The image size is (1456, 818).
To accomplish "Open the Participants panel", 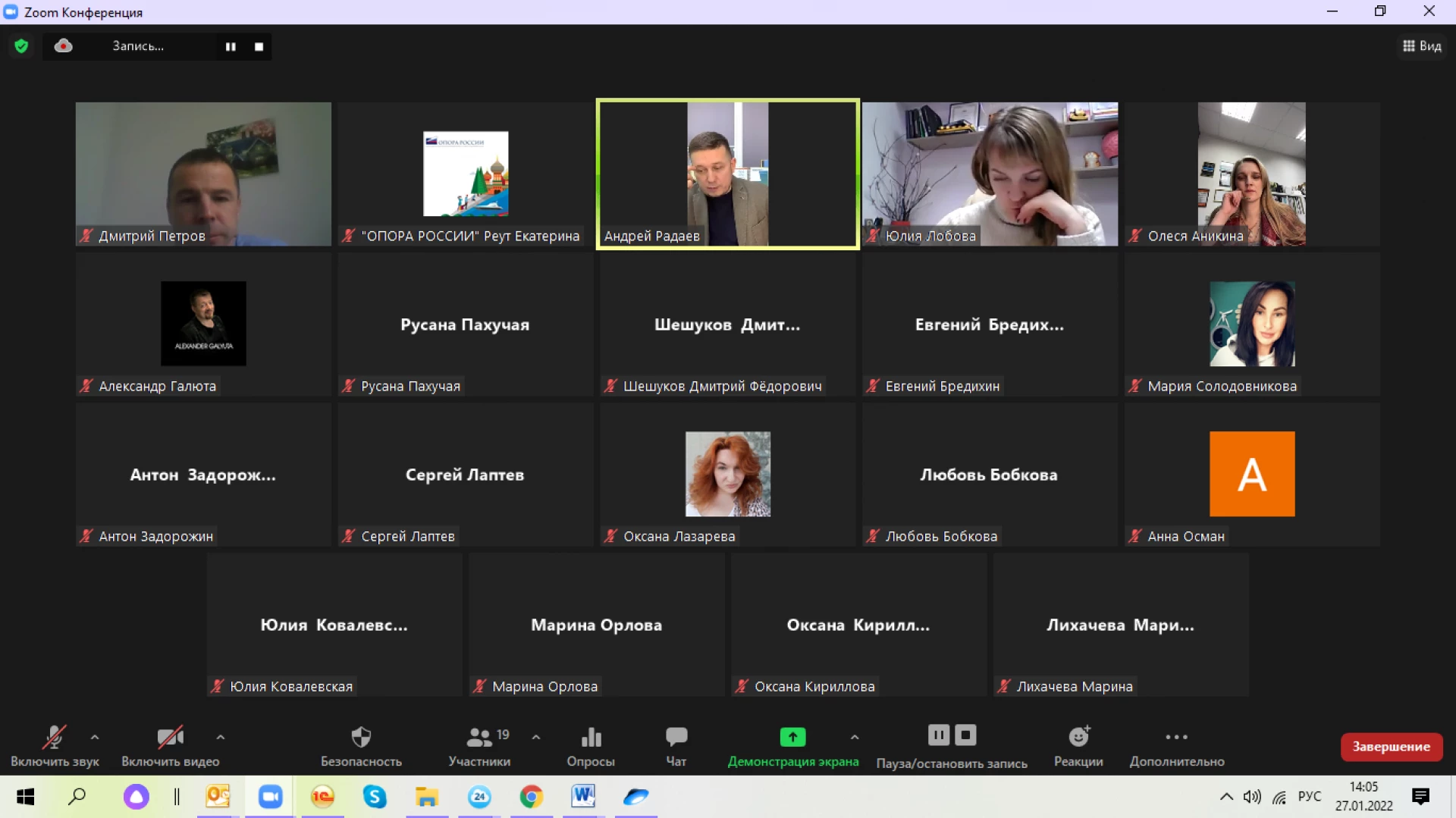I will 479,738.
